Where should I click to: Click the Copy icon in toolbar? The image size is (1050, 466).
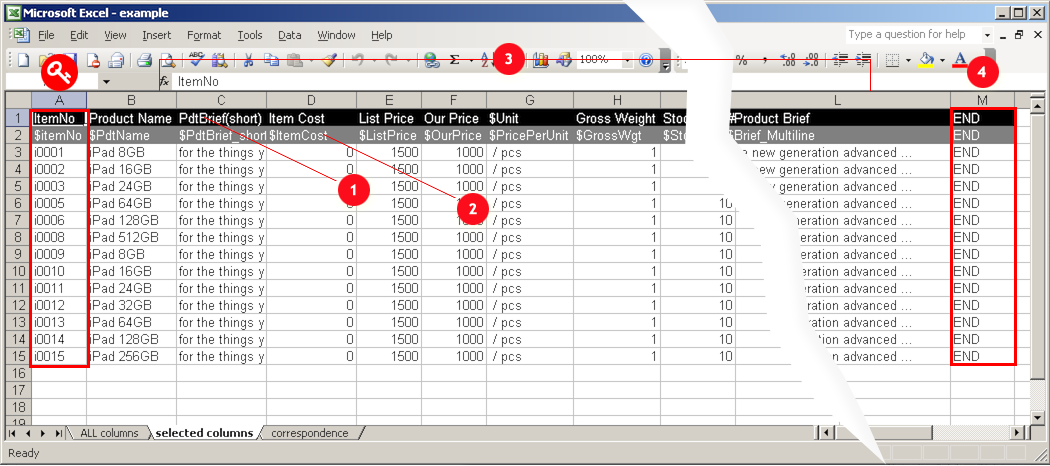coord(270,60)
